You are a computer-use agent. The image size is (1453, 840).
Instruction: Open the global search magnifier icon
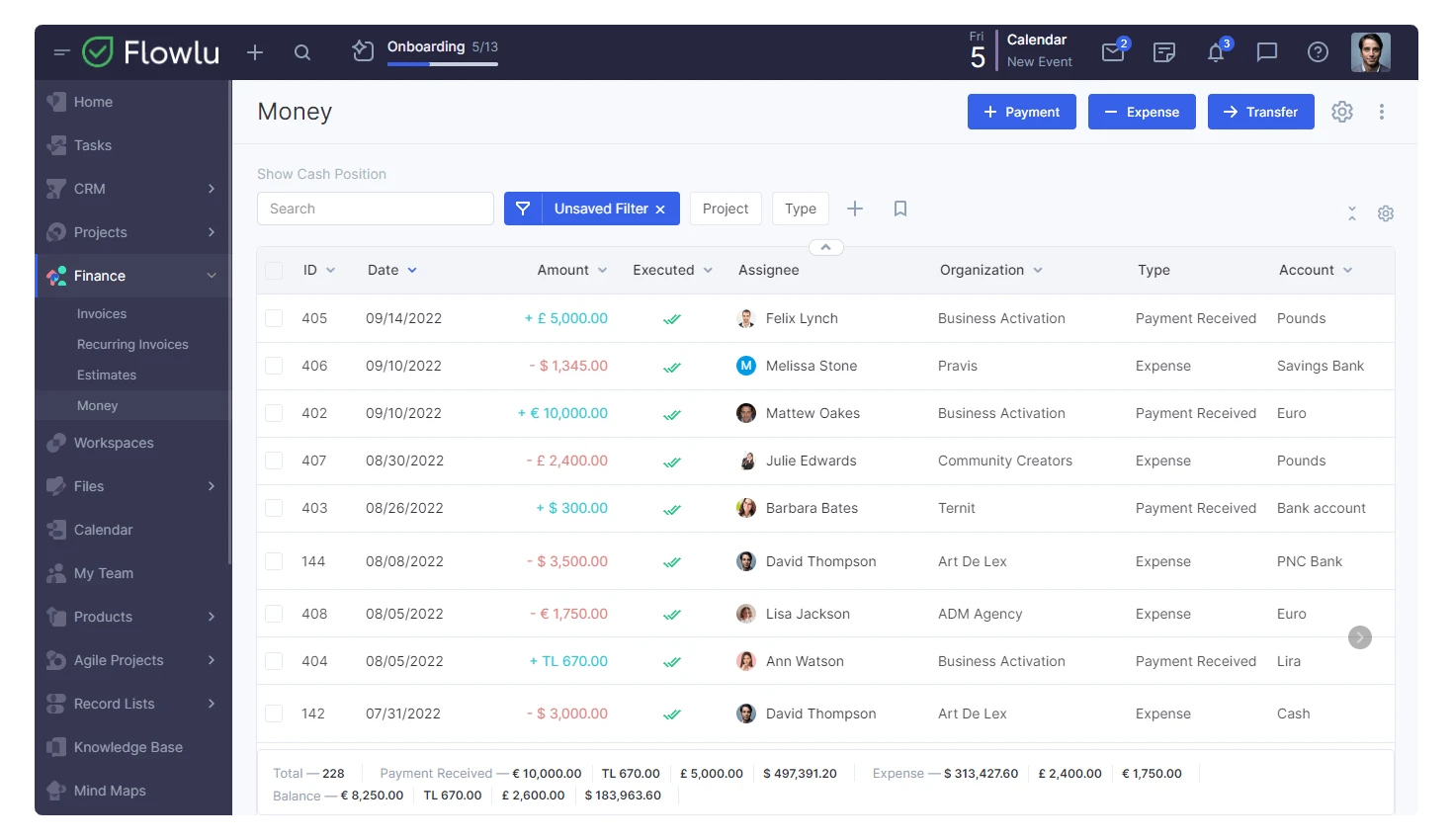click(302, 52)
